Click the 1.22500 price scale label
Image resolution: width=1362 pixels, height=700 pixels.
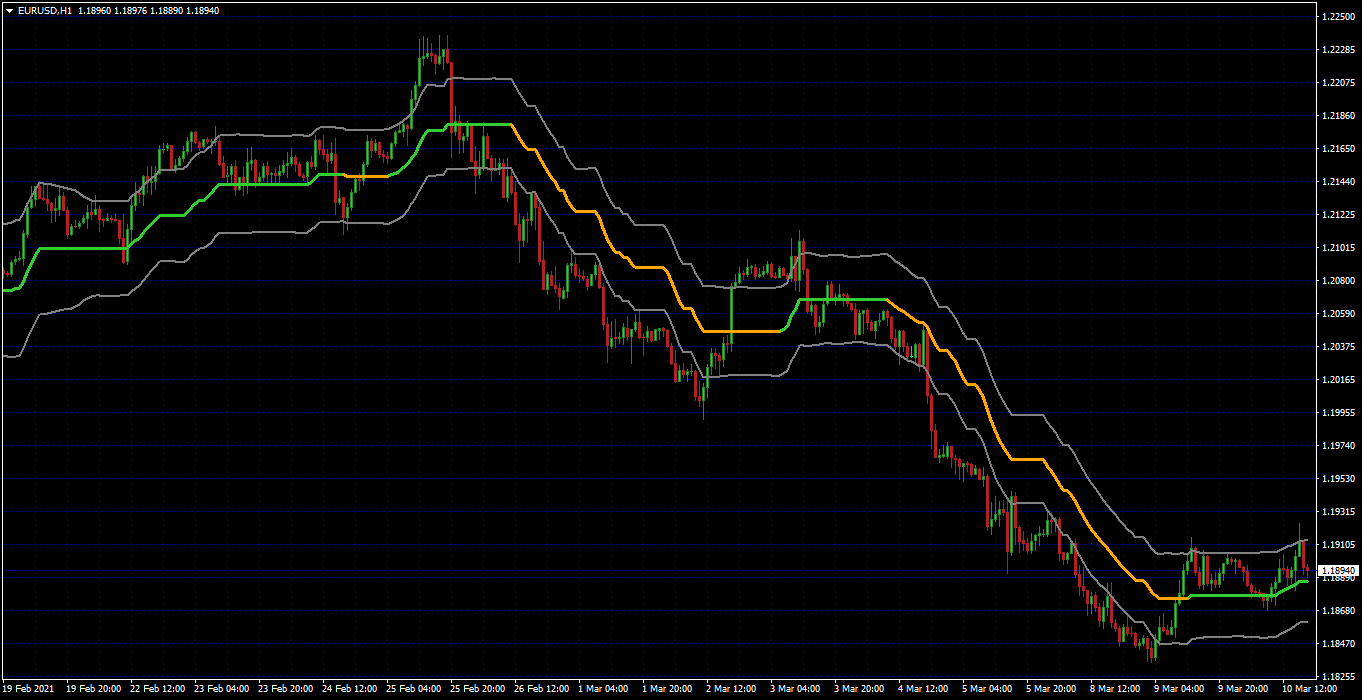[x=1338, y=17]
